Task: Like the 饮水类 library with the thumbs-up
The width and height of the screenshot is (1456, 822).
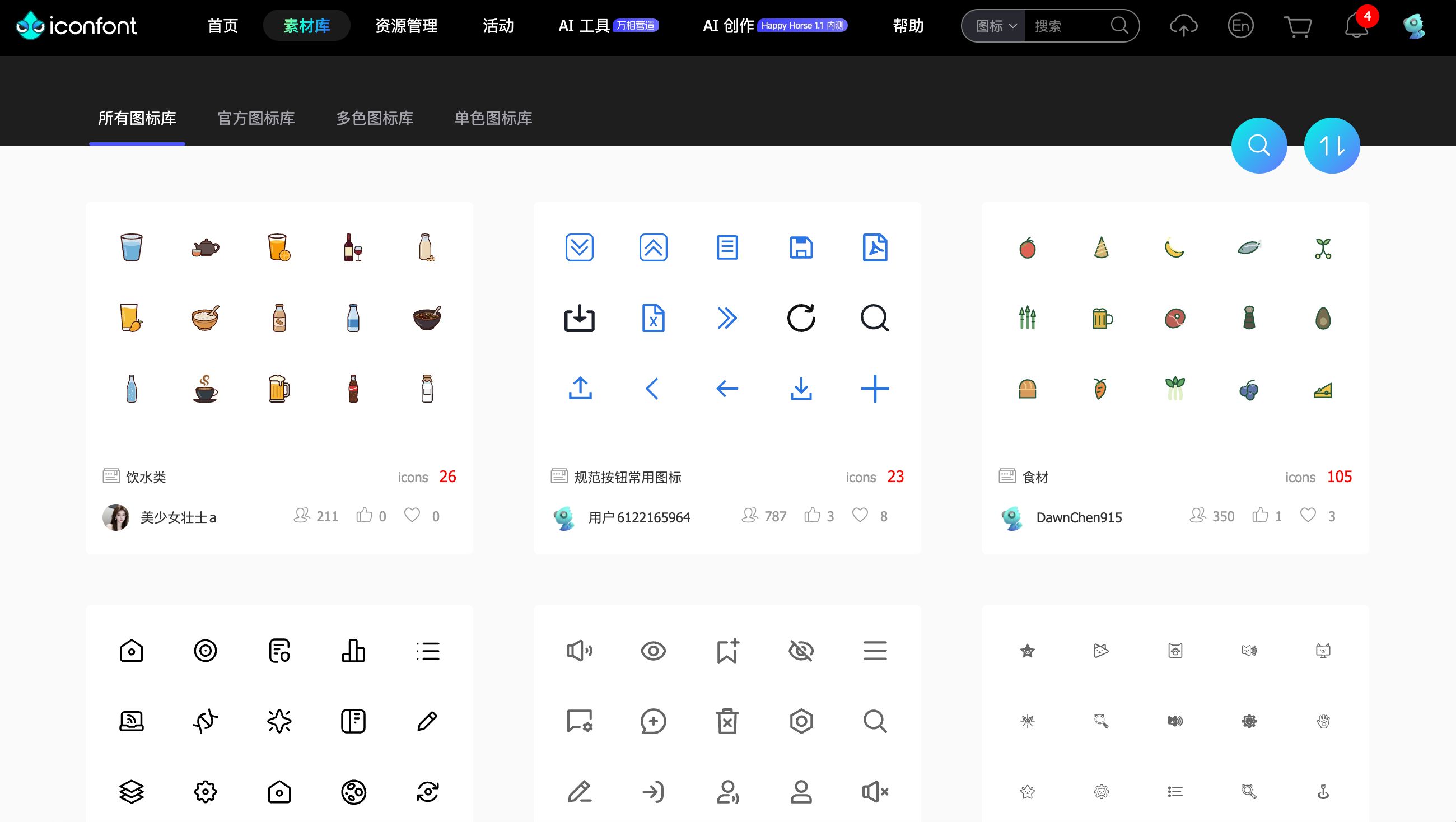Action: pos(365,515)
